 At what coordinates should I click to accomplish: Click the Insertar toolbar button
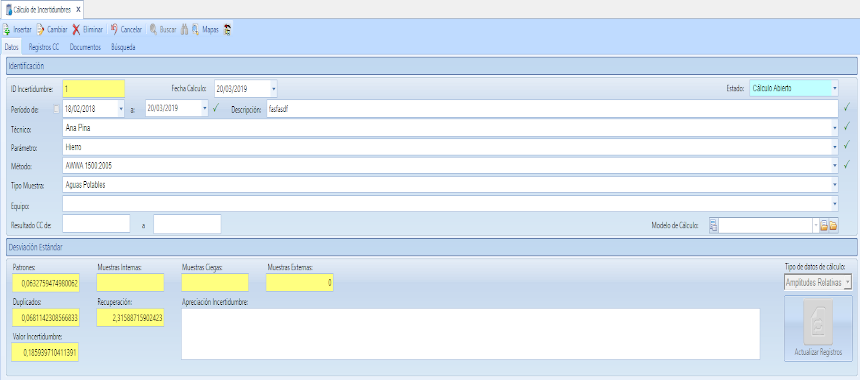pyautogui.click(x=17, y=30)
